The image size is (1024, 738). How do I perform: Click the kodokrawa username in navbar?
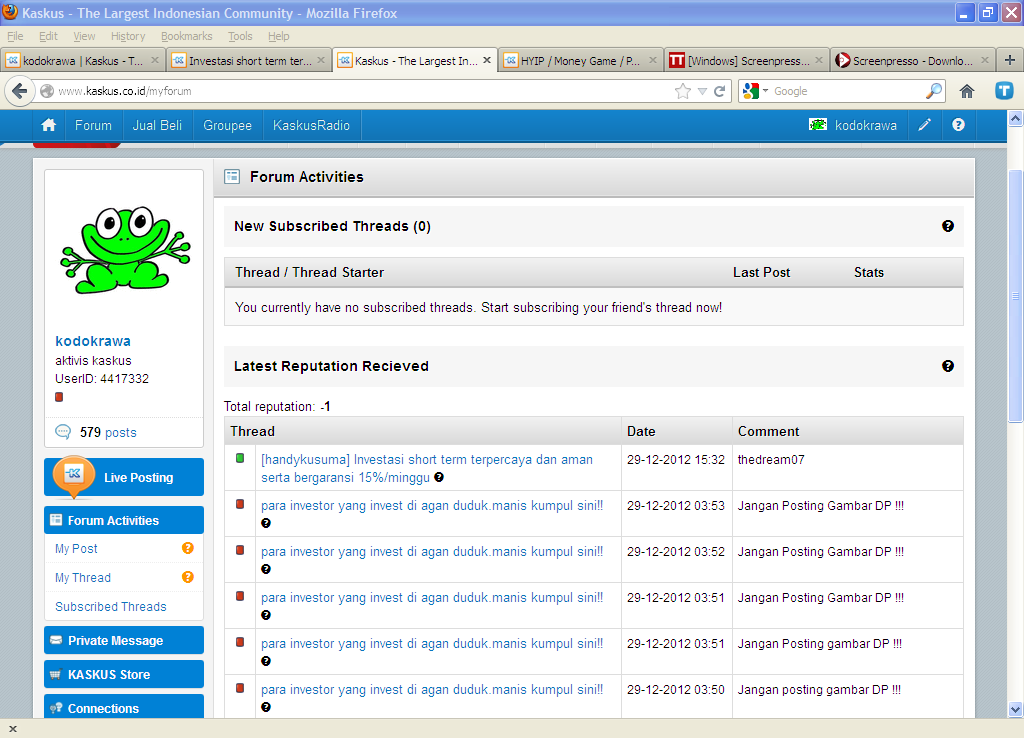866,125
